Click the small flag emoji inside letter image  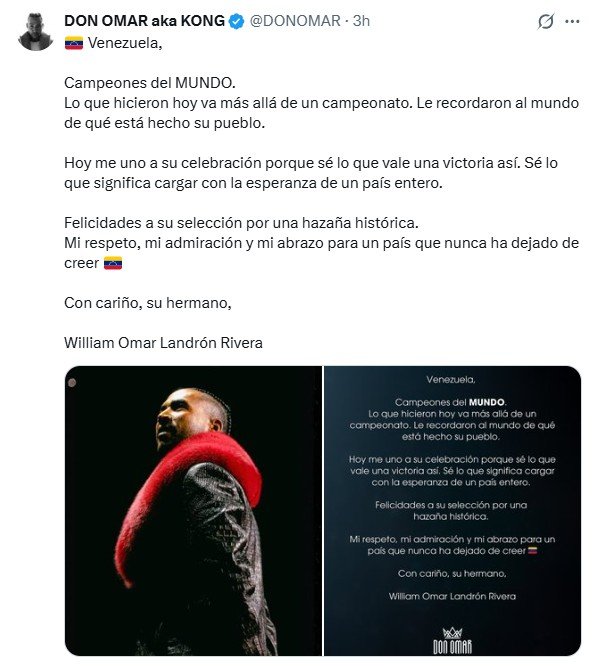coord(532,551)
